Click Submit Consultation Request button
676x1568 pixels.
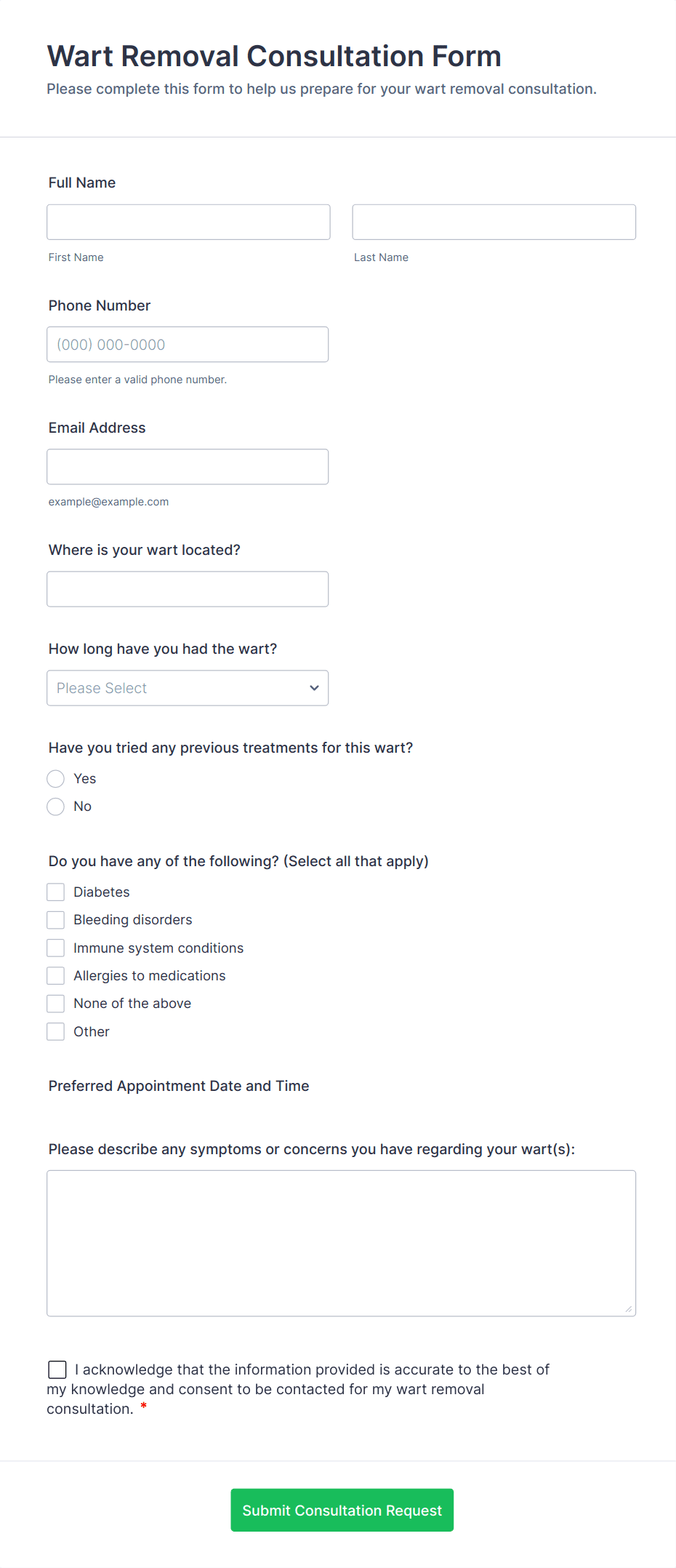(342, 1509)
